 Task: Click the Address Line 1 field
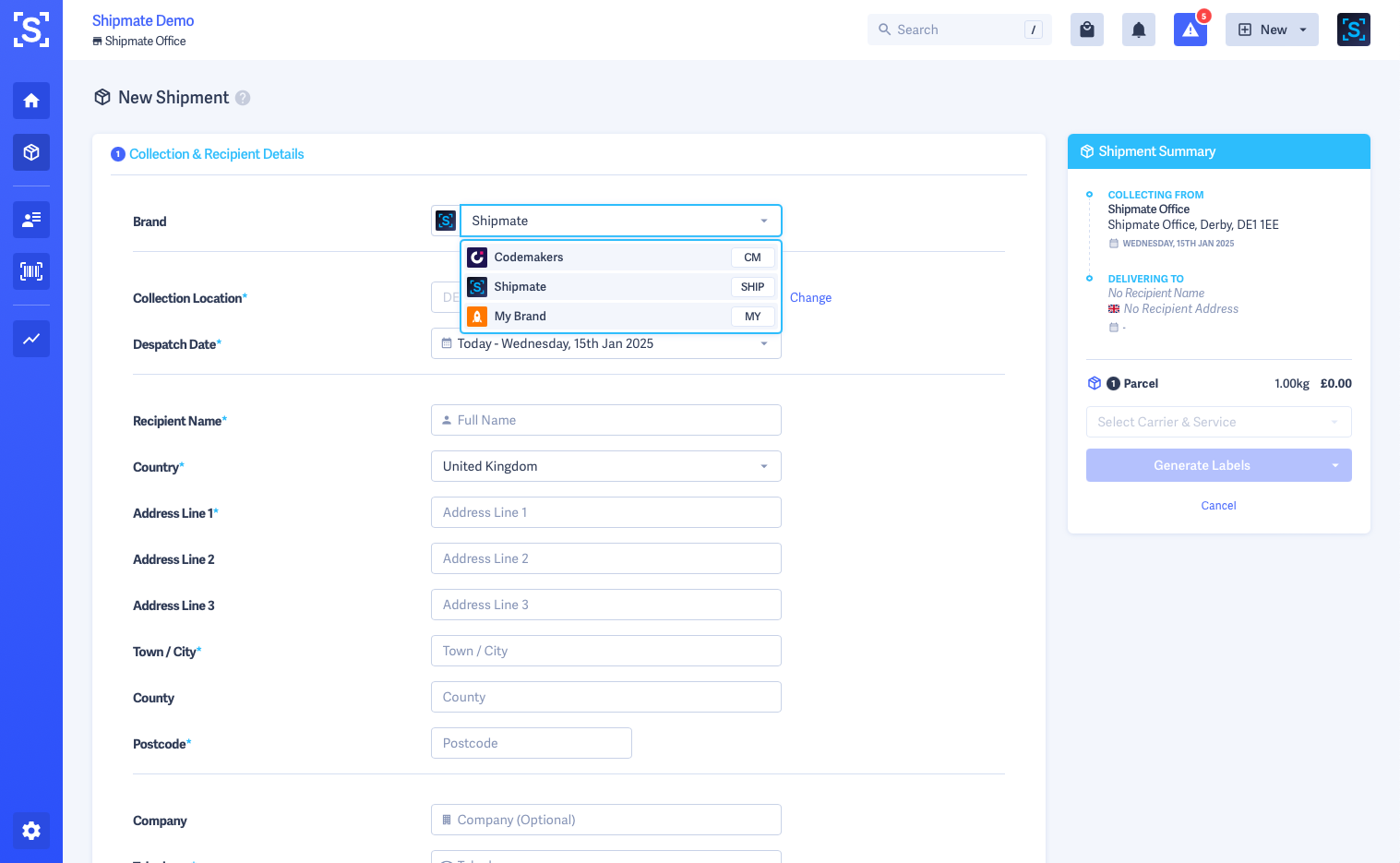pos(606,512)
